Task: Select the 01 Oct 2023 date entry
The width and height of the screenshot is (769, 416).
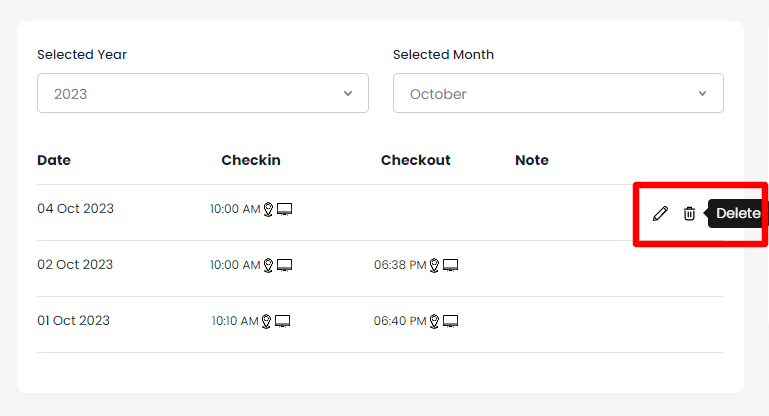Action: coord(74,321)
